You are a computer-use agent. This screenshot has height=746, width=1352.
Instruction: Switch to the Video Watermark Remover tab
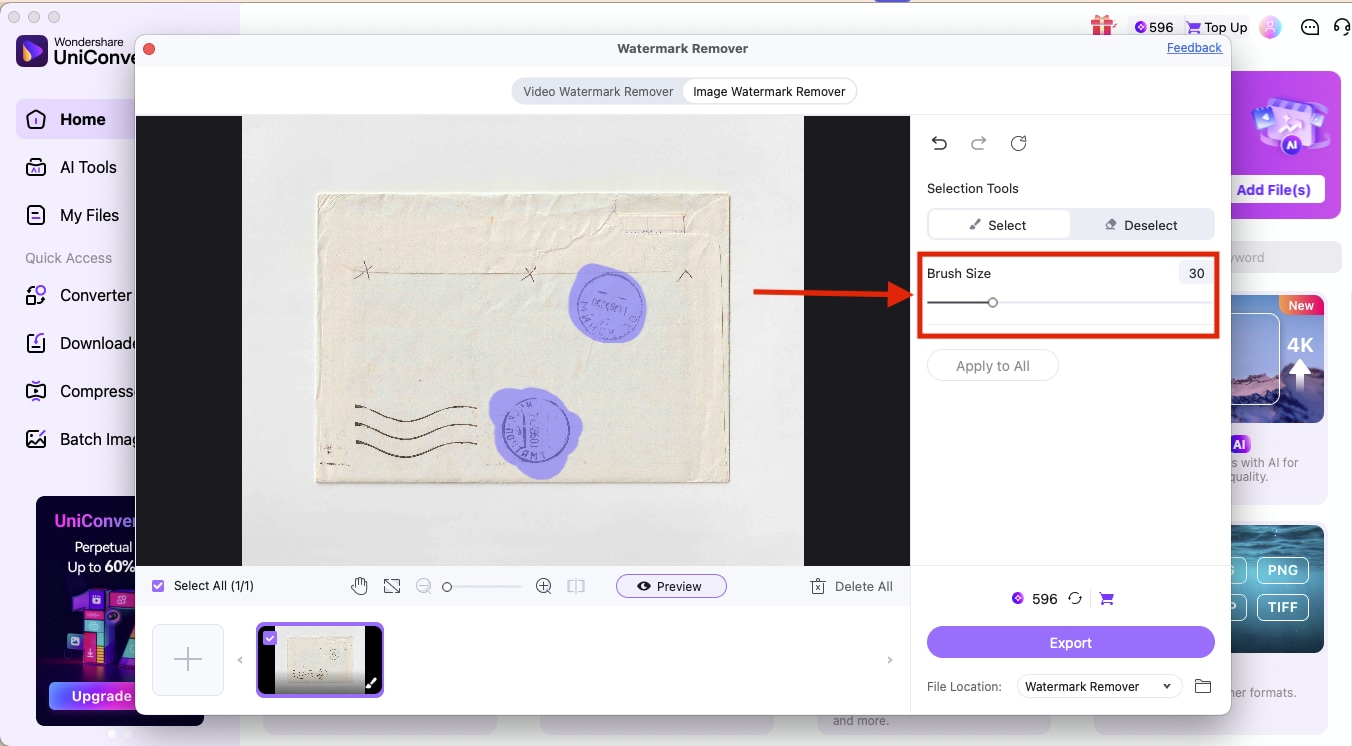(597, 91)
